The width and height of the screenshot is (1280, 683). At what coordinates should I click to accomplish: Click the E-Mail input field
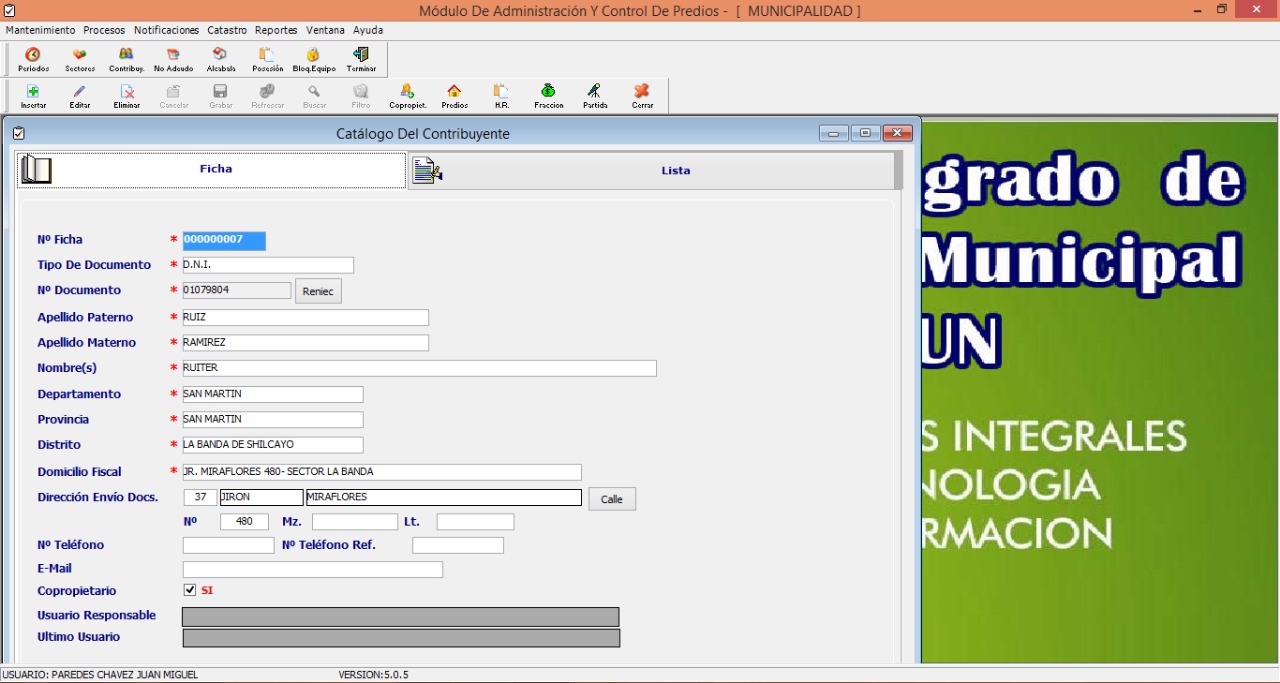pos(312,569)
